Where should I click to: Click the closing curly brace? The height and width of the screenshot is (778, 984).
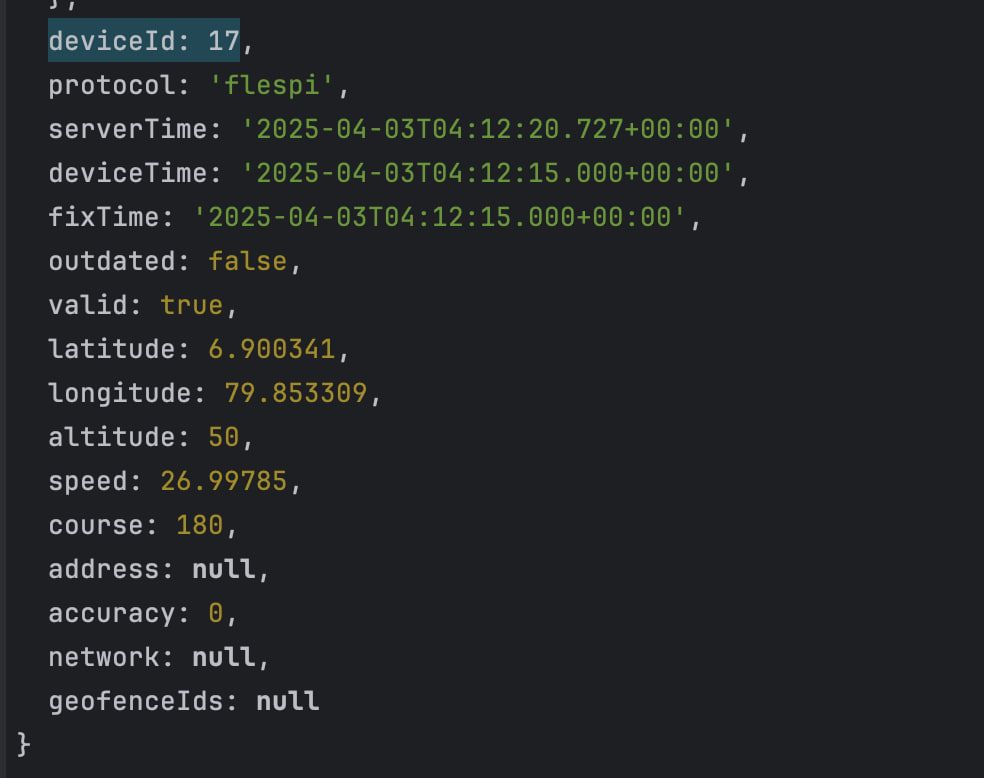coord(24,744)
